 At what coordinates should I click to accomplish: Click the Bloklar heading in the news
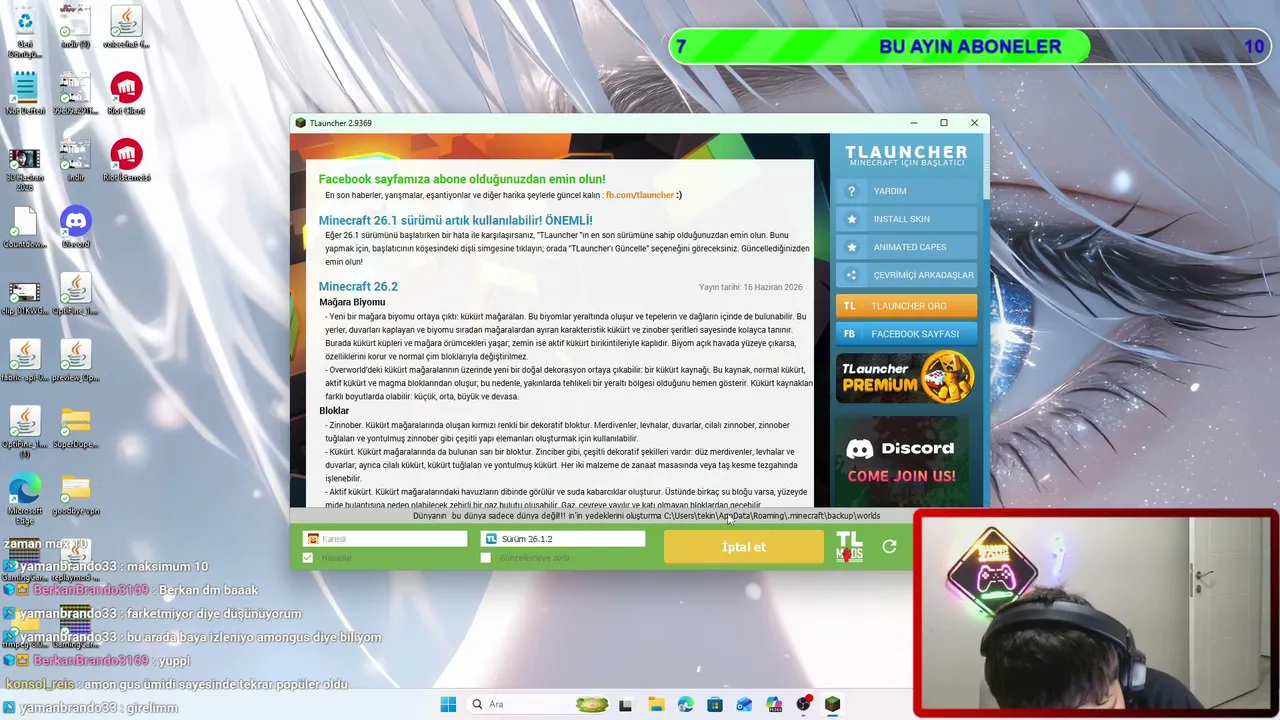click(334, 411)
